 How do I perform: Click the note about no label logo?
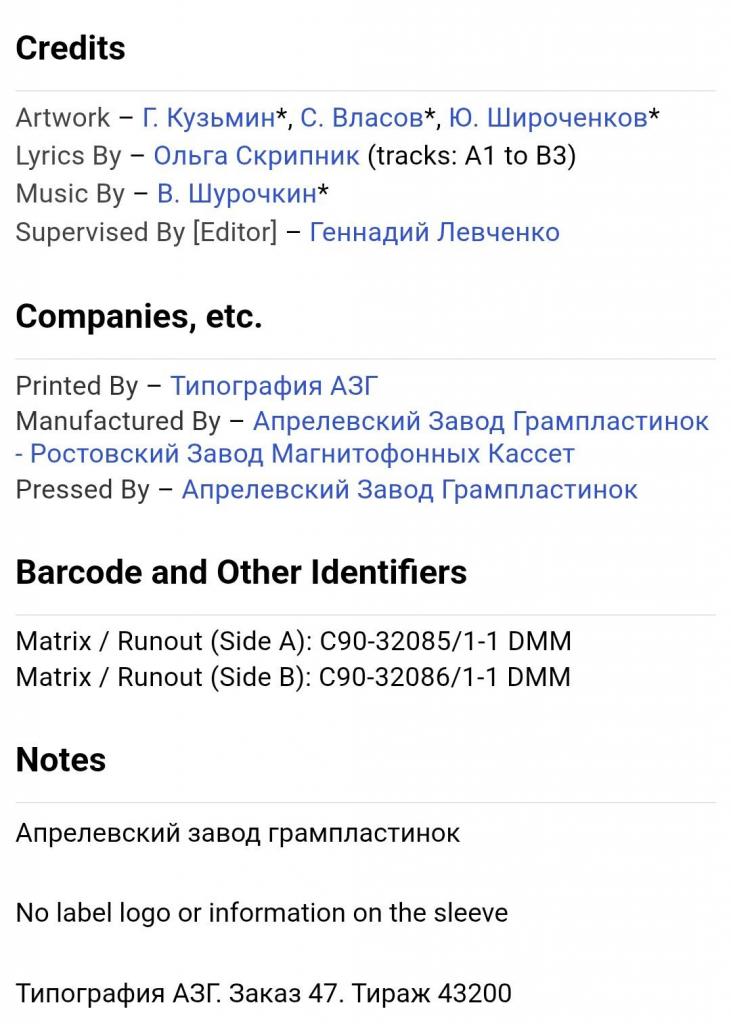click(262, 913)
